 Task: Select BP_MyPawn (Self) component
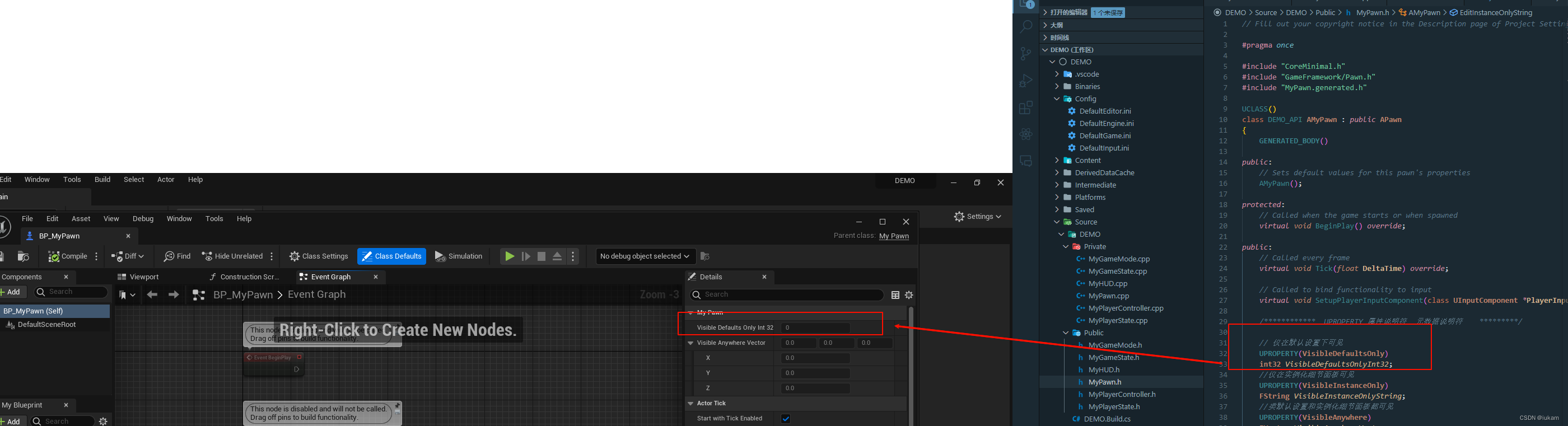[x=54, y=311]
